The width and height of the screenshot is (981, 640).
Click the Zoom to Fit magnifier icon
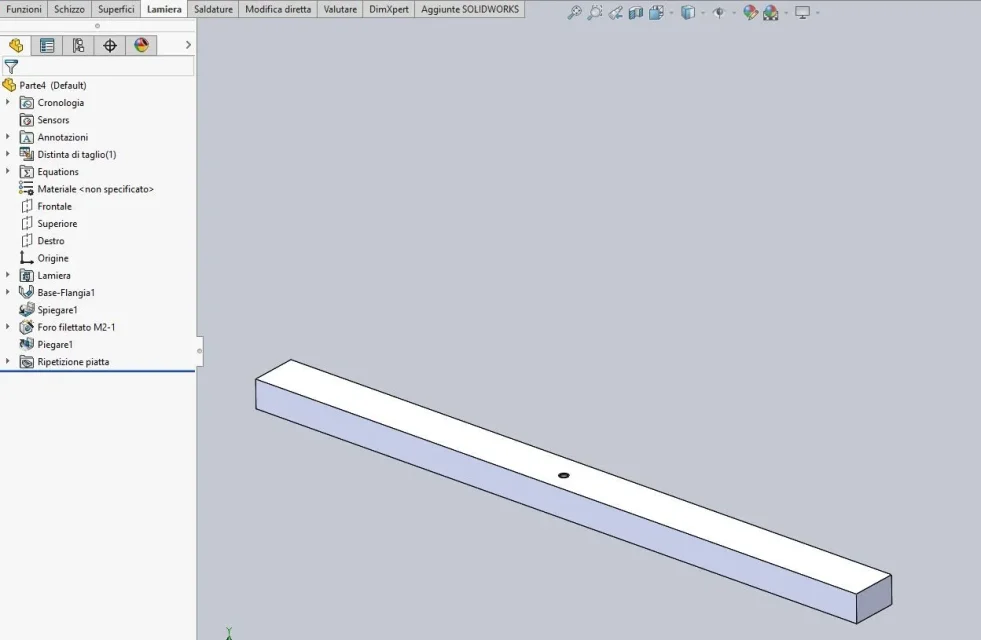click(x=574, y=13)
